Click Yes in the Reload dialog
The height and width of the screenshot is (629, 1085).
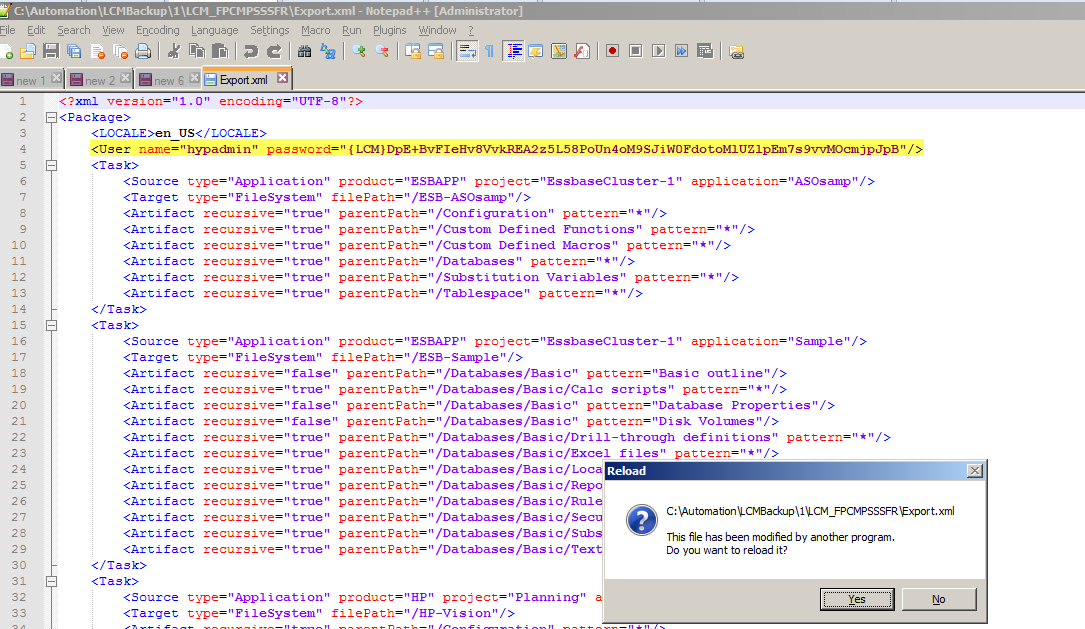pos(857,599)
